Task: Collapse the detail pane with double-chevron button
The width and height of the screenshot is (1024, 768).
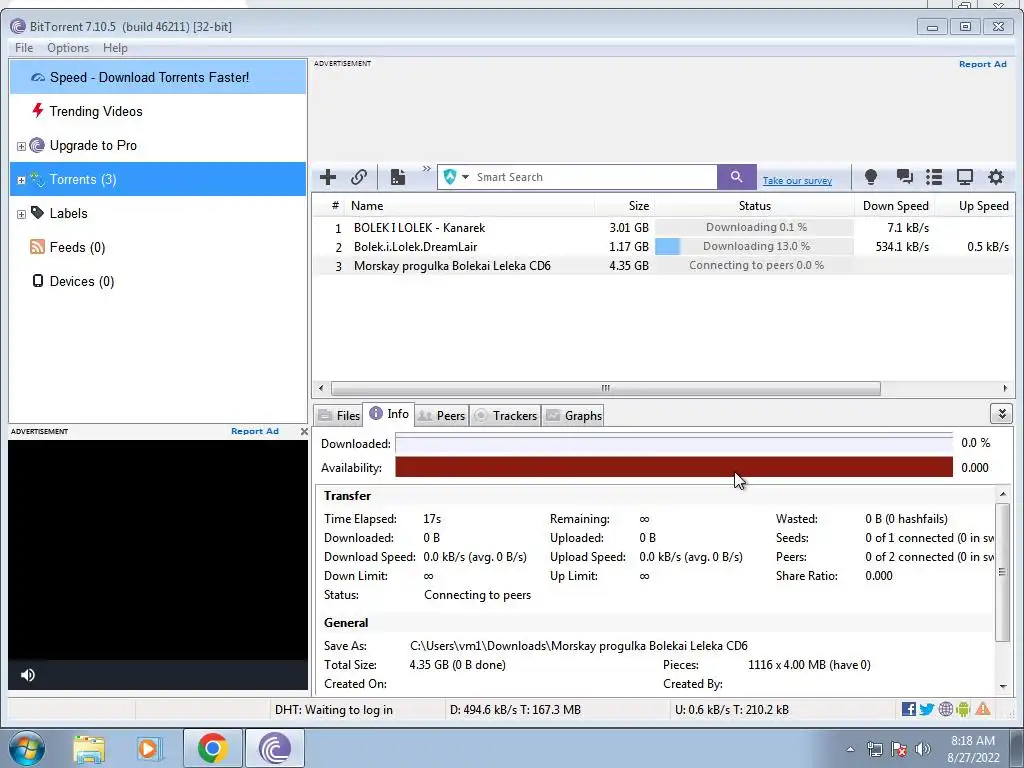Action: (x=1001, y=413)
